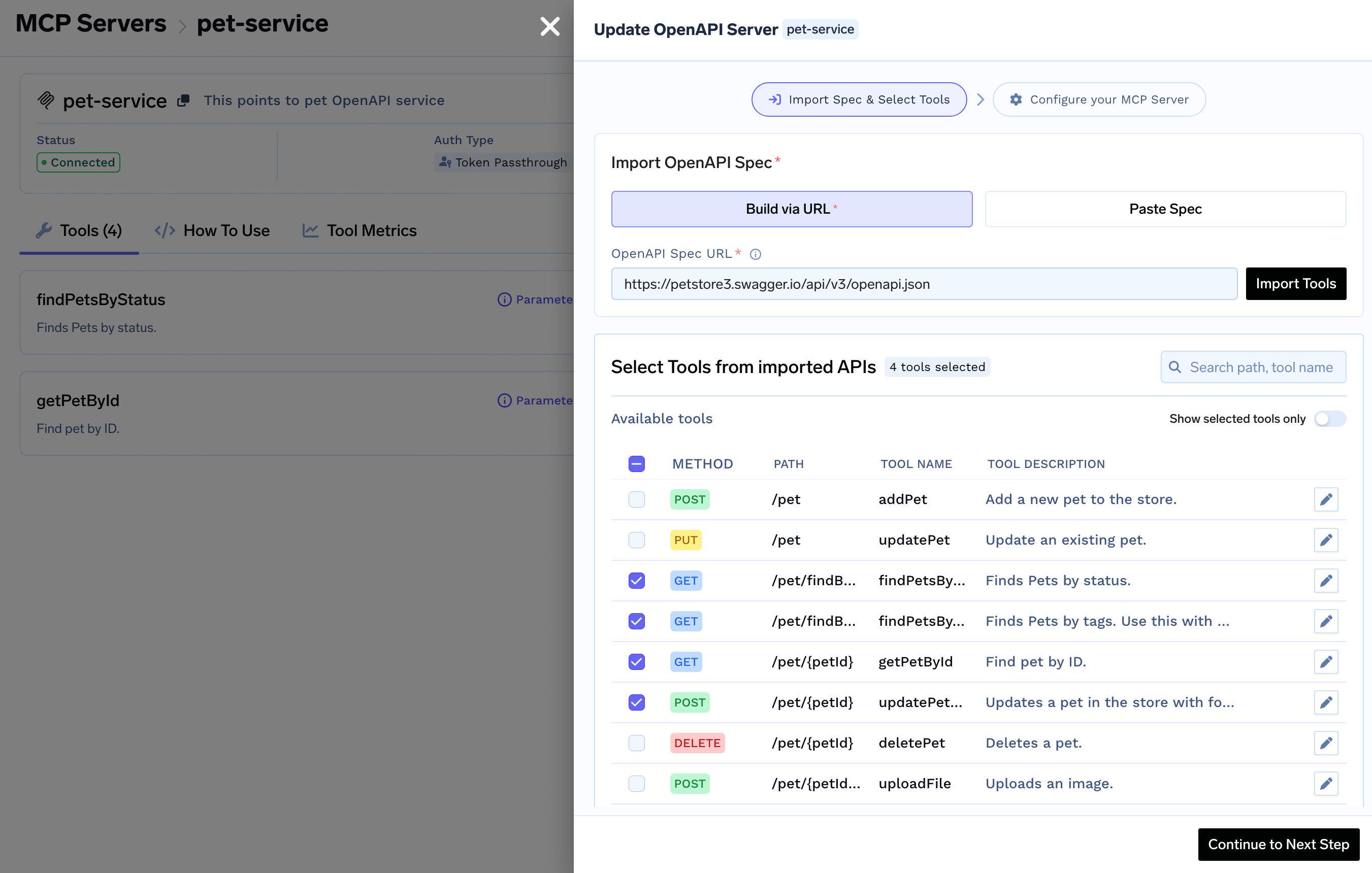Viewport: 1372px width, 873px height.
Task: Open the How To Use tab
Action: tap(213, 230)
